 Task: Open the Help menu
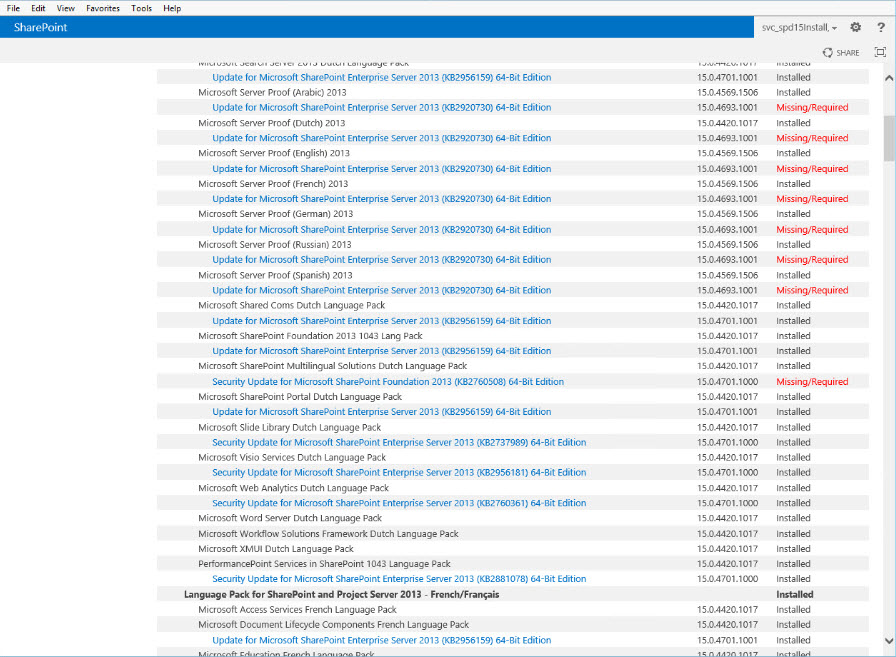click(x=172, y=8)
